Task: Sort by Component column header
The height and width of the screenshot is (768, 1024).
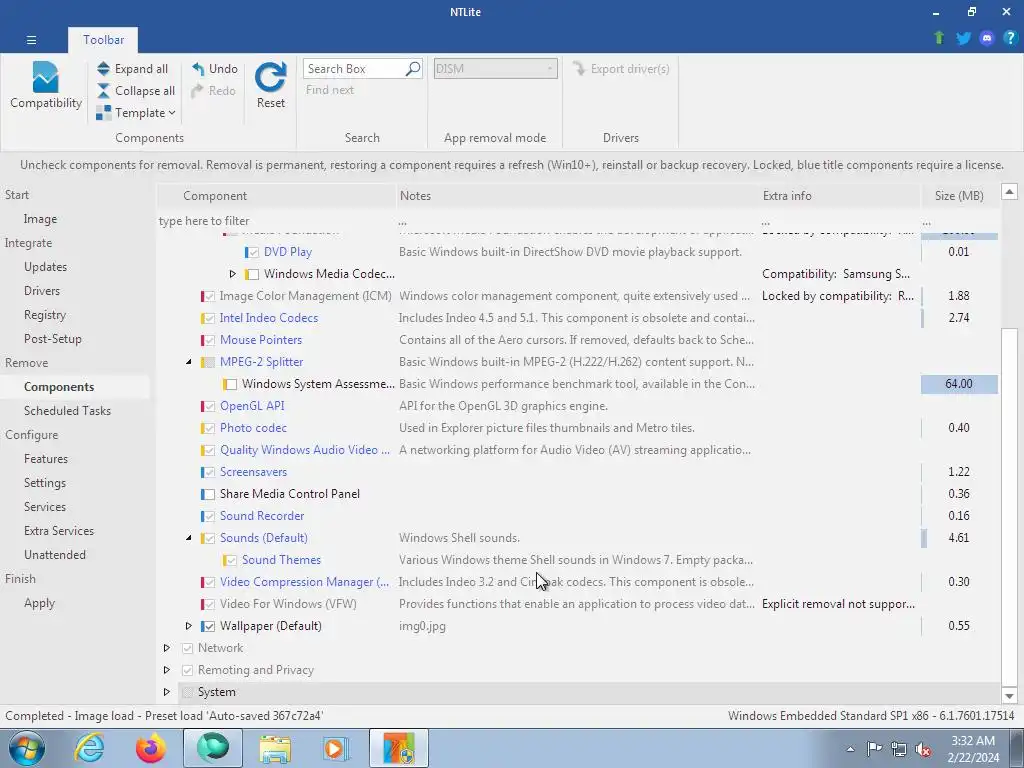Action: click(278, 195)
